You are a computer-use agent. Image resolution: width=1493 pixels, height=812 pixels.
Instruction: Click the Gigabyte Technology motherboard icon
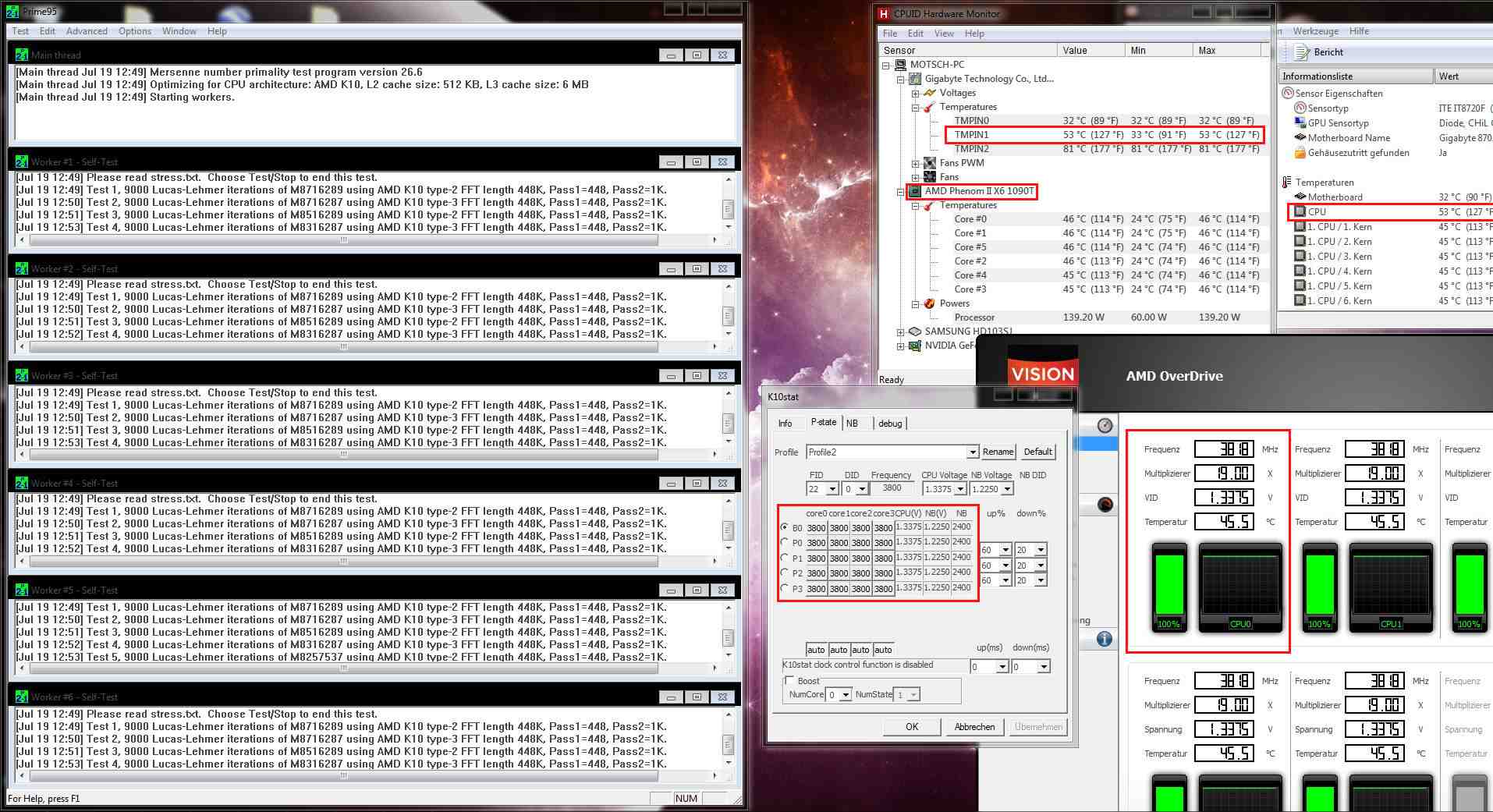916,79
